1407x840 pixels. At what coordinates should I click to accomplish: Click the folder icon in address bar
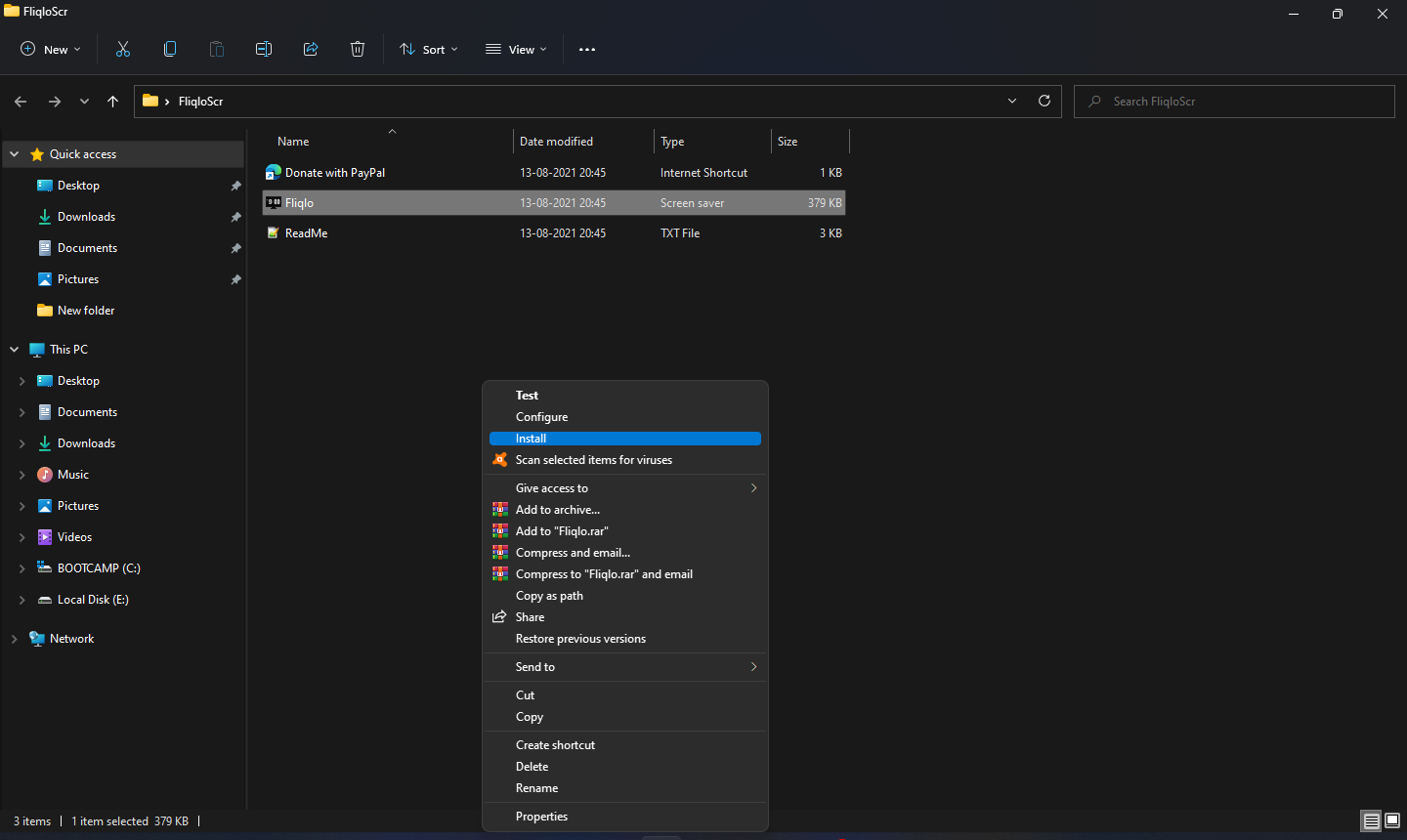coord(150,101)
